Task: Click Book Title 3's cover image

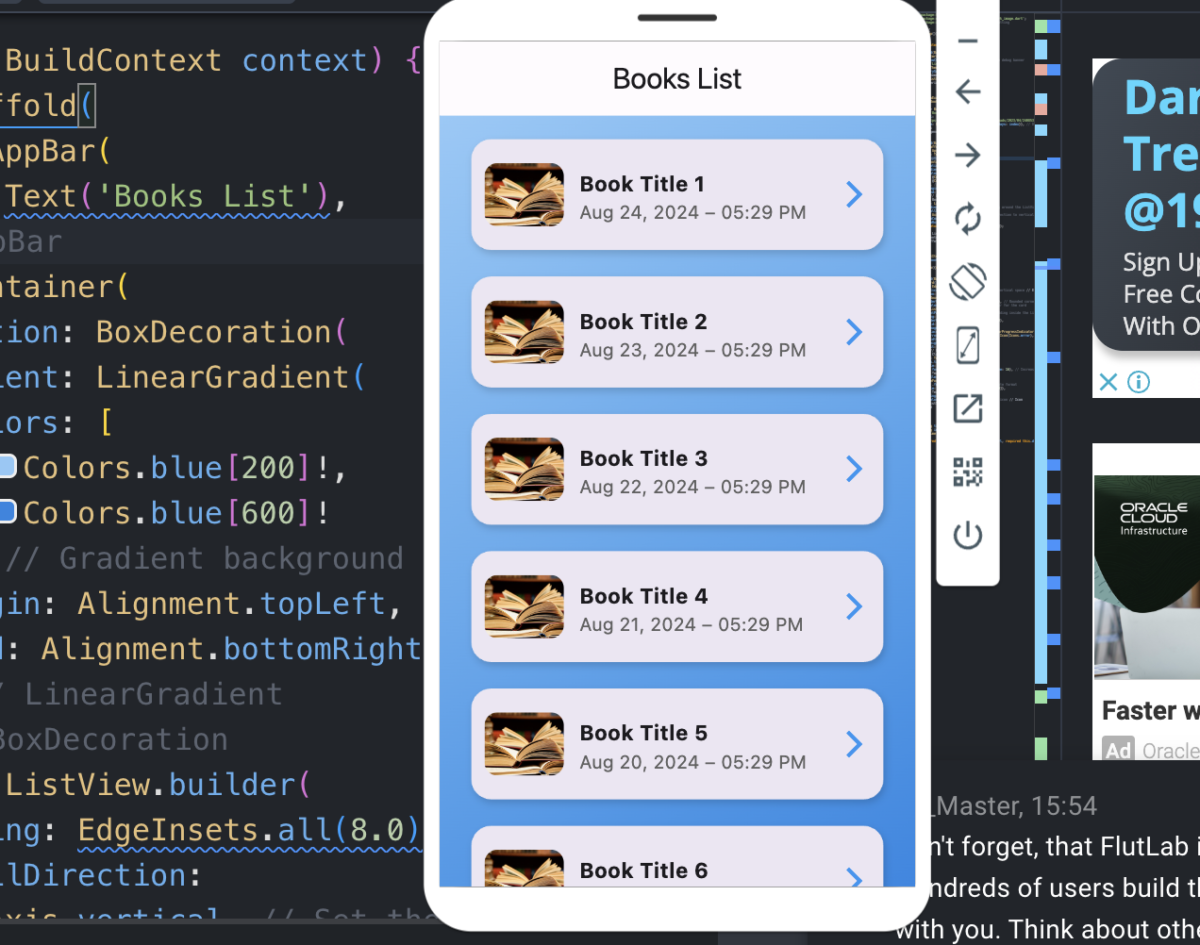Action: pos(524,469)
